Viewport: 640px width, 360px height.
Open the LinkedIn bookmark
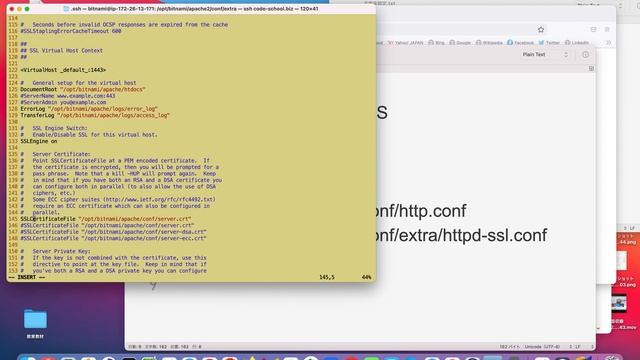pyautogui.click(x=577, y=42)
